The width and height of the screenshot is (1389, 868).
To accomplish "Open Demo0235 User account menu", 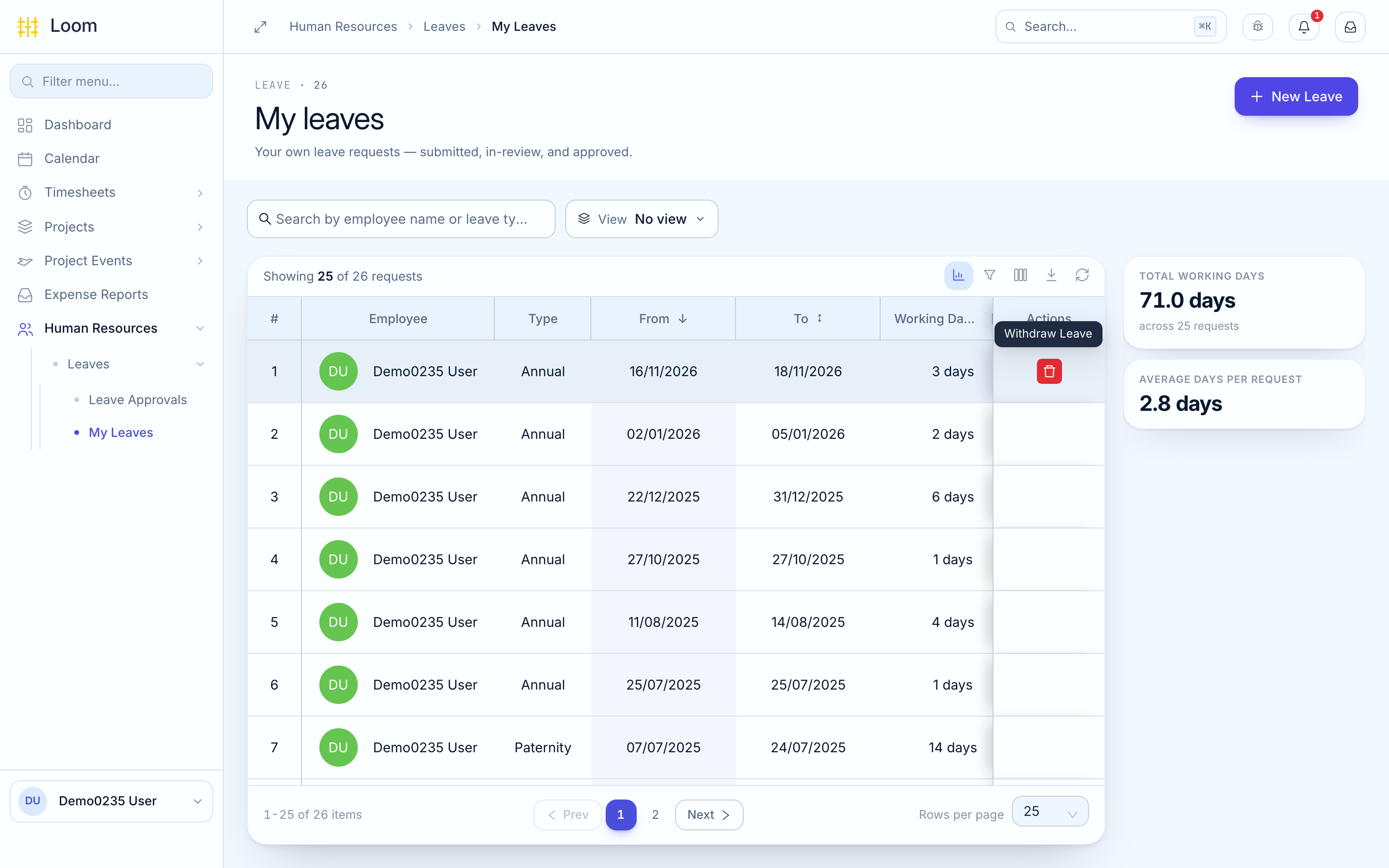I will pyautogui.click(x=111, y=801).
